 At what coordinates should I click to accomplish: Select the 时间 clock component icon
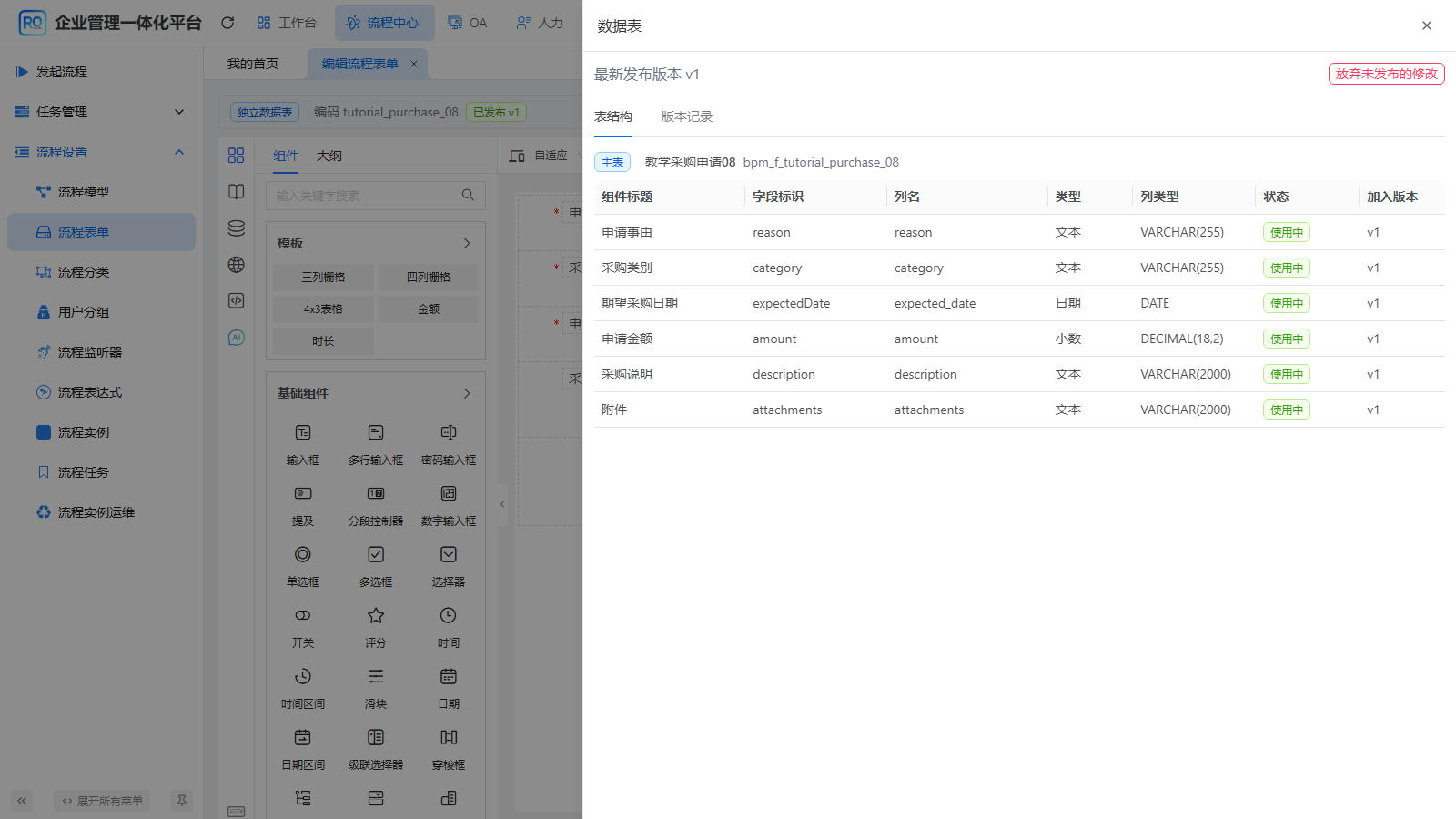[449, 615]
